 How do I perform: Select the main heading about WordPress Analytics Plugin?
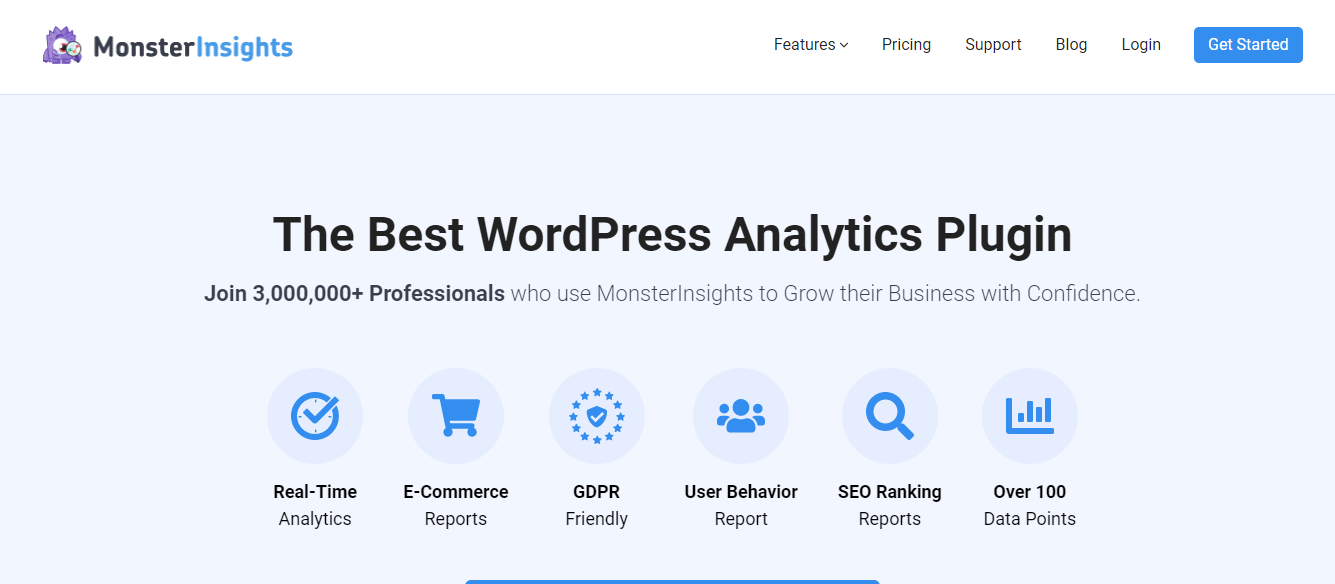tap(672, 234)
